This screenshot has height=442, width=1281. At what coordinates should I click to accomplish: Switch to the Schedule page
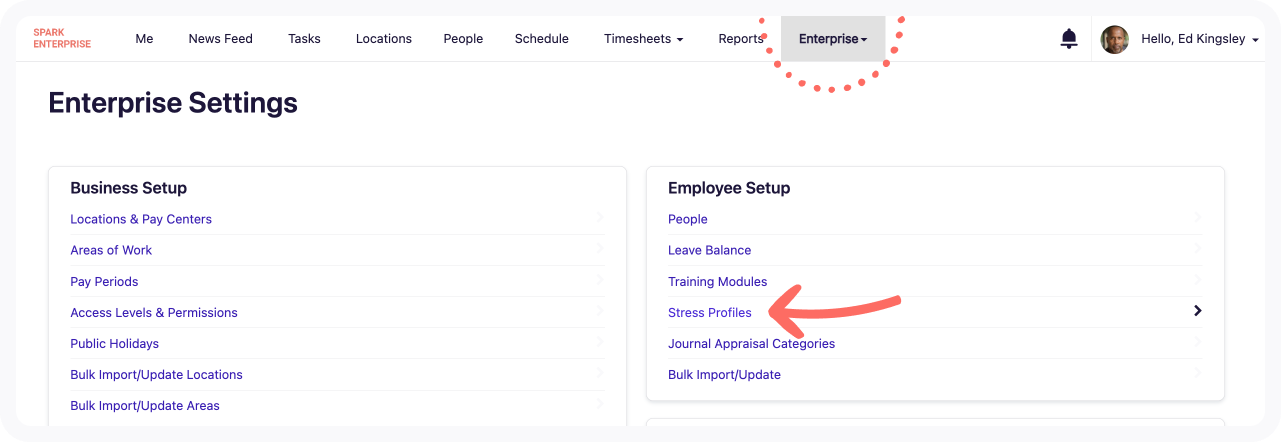click(x=542, y=39)
